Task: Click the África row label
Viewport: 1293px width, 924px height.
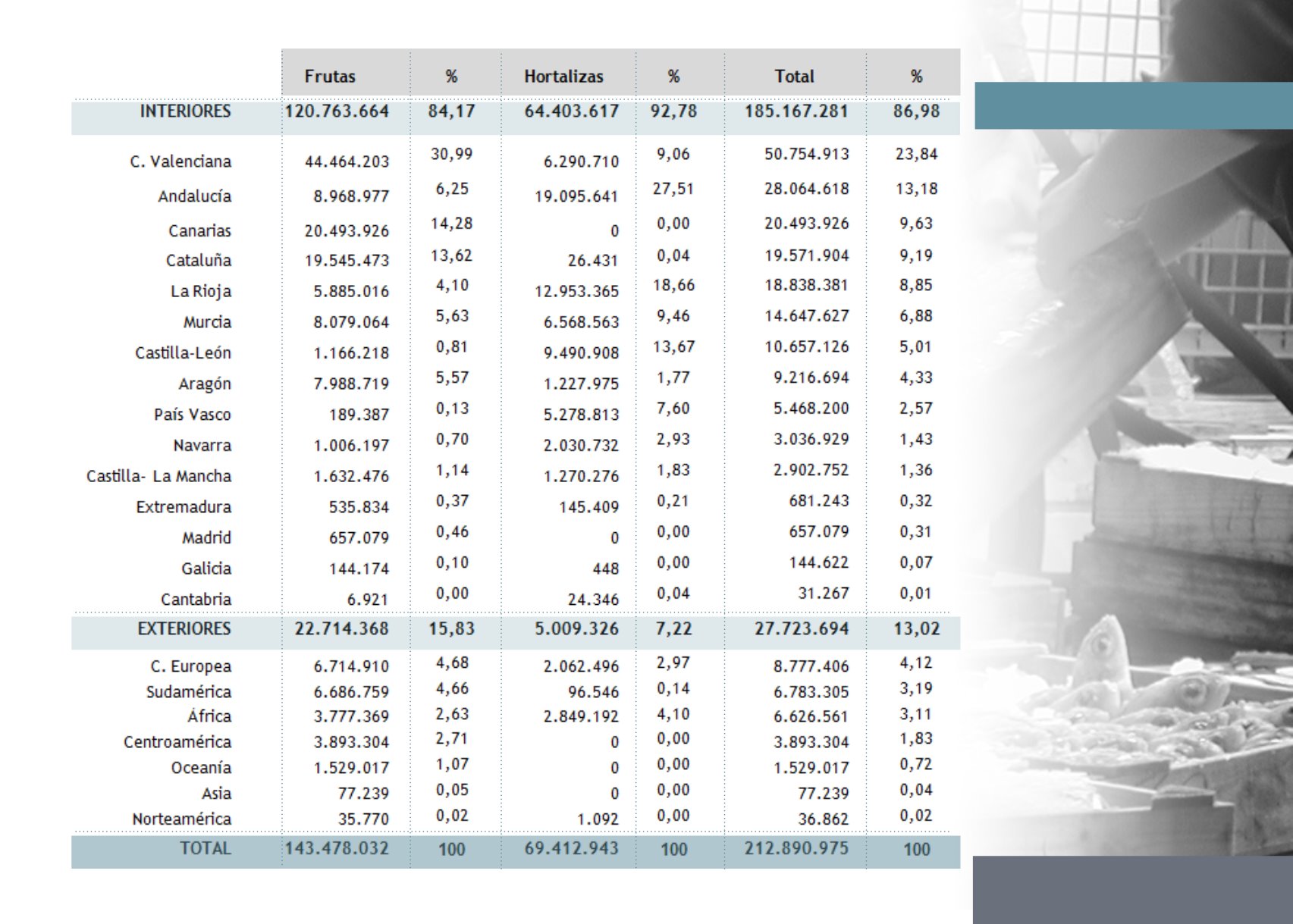Action: pyautogui.click(x=209, y=716)
